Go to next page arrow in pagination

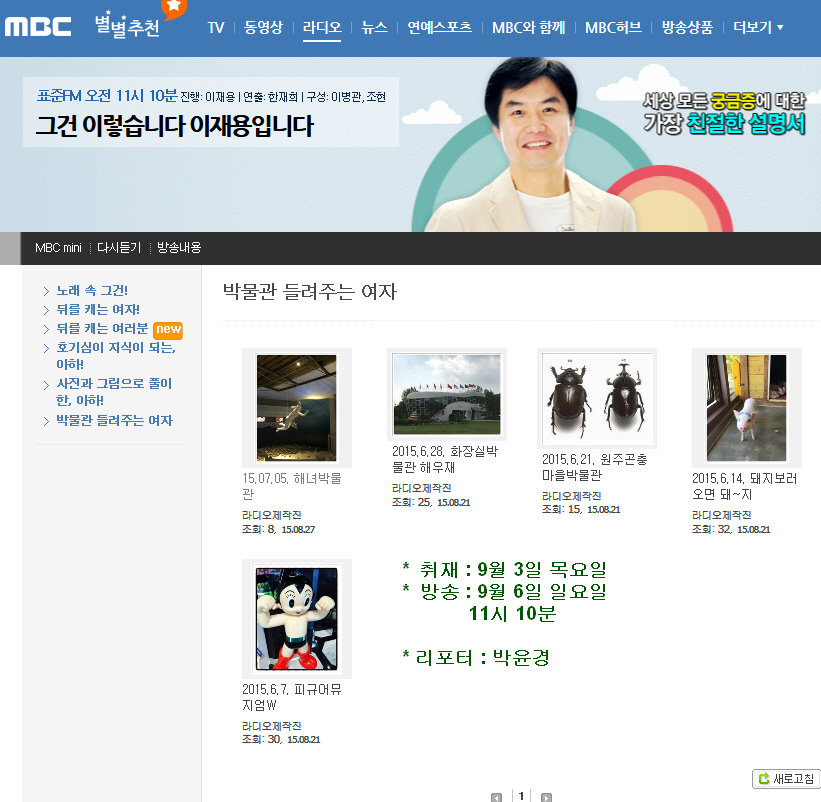point(546,797)
